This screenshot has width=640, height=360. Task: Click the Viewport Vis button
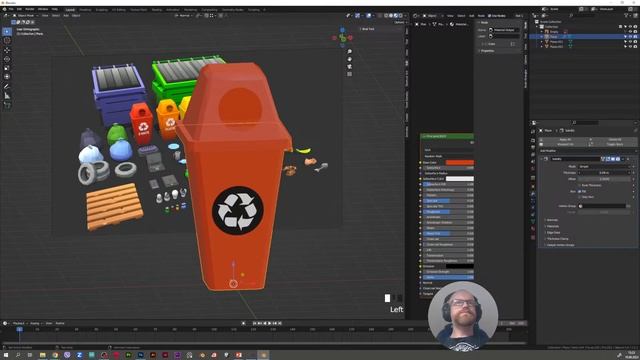(564, 144)
